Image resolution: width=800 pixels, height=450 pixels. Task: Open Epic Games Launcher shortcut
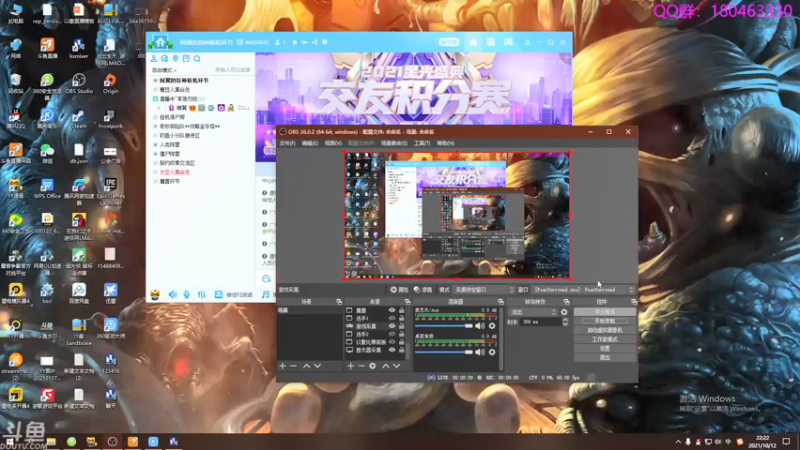(x=110, y=191)
